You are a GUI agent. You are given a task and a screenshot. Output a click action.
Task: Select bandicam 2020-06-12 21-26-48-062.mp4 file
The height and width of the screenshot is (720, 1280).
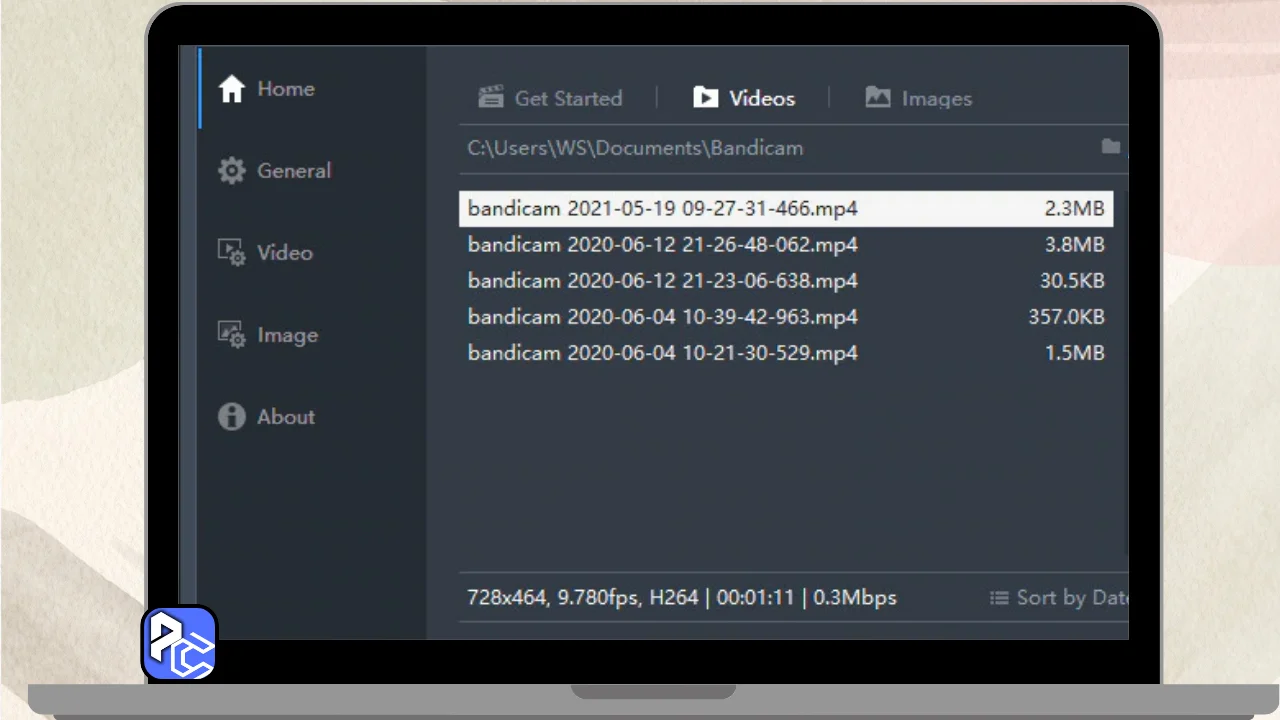pyautogui.click(x=662, y=245)
